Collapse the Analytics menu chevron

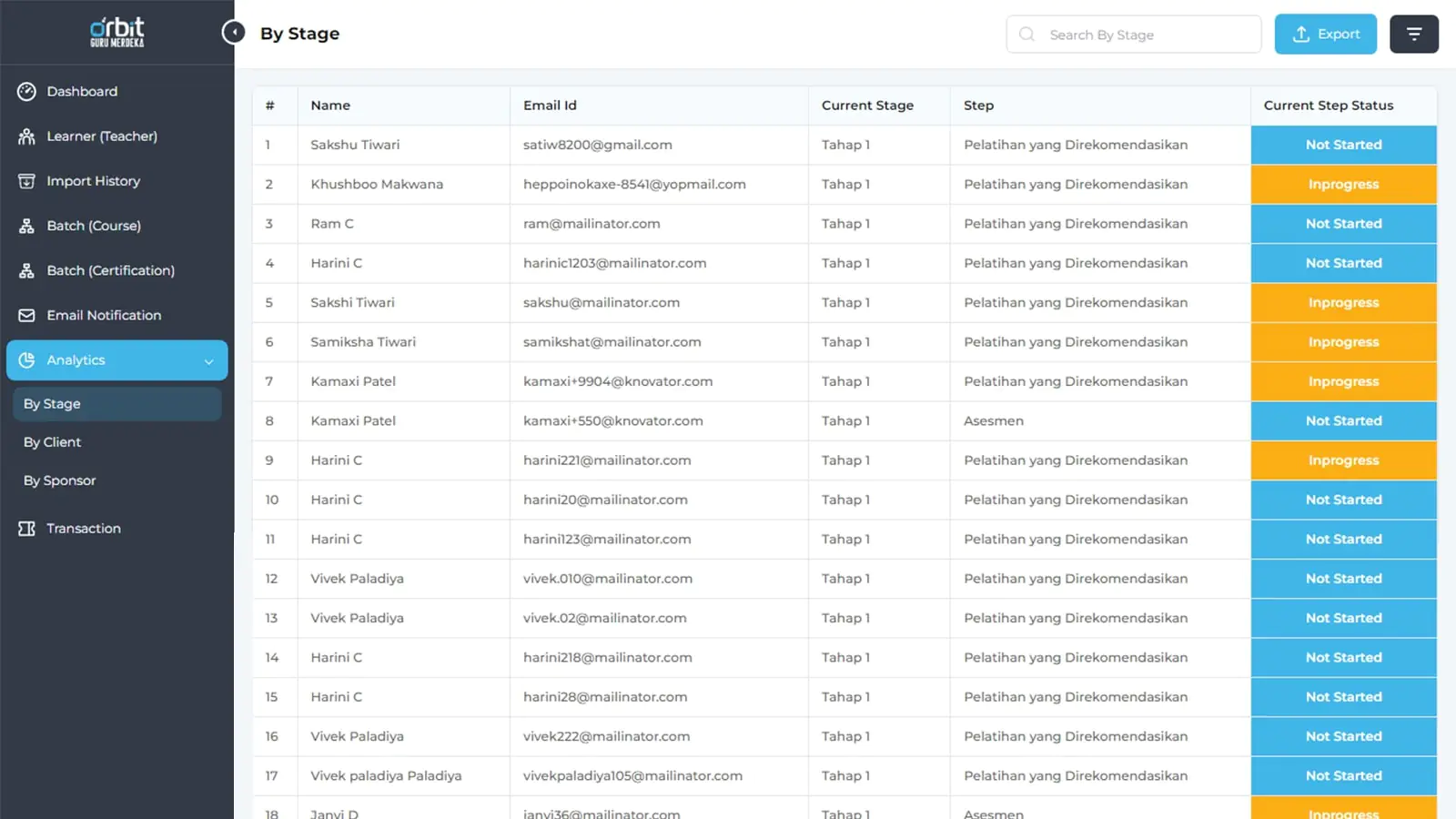(208, 361)
